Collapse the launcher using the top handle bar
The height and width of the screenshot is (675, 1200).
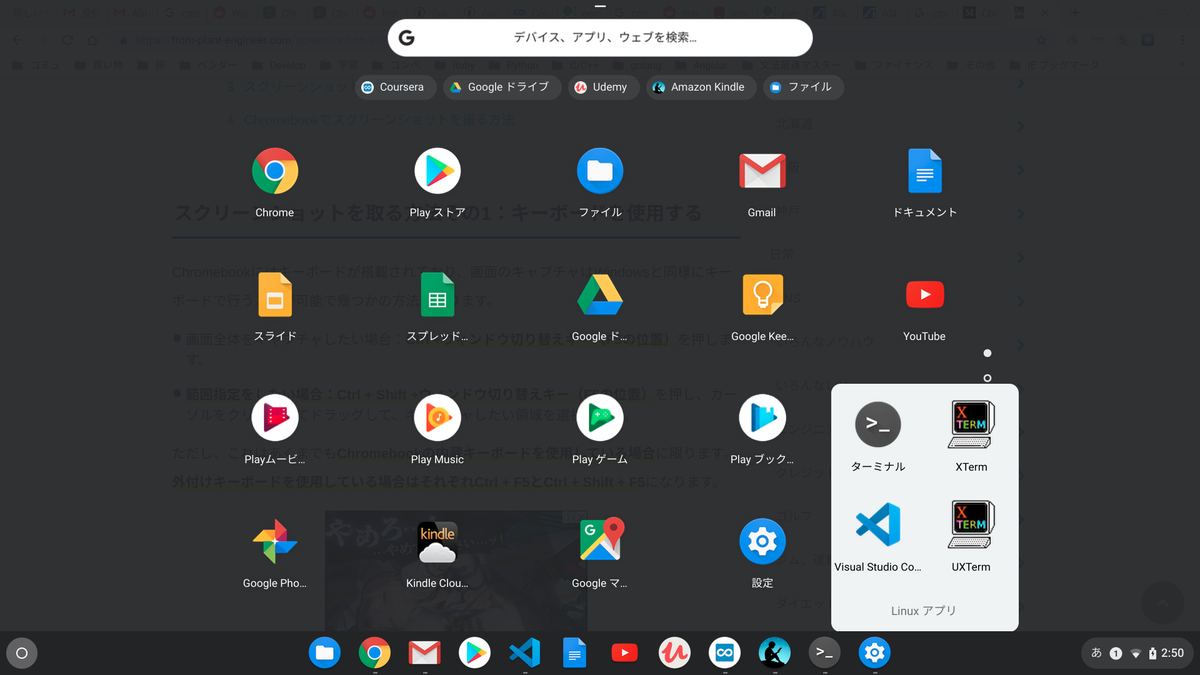coord(600,6)
